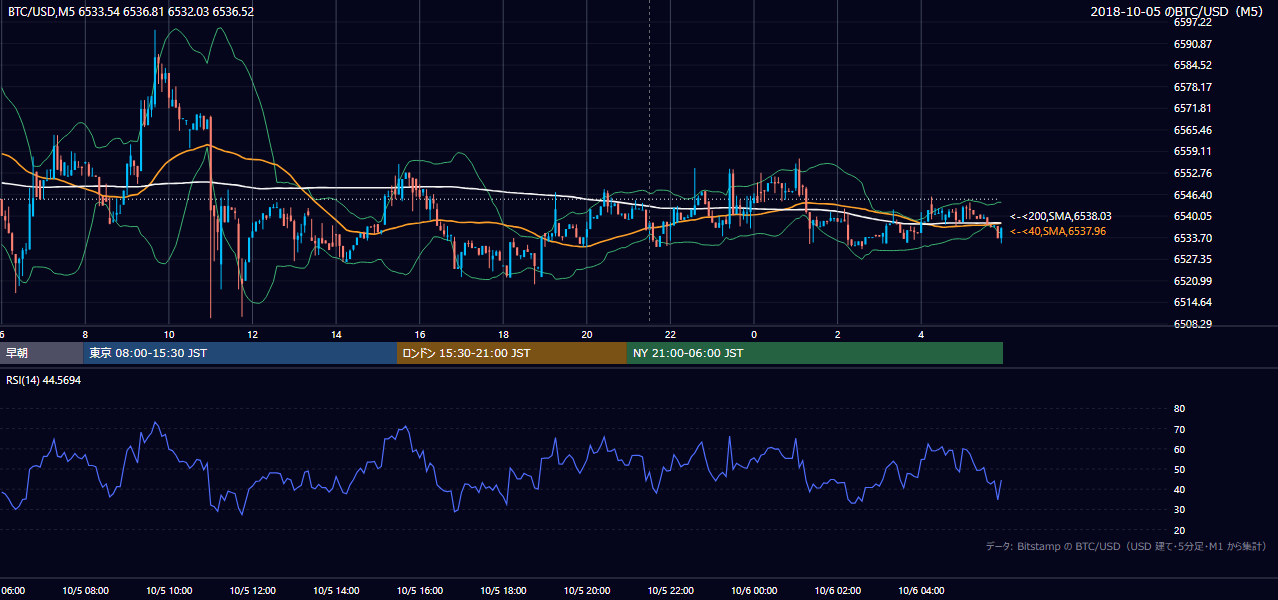Click price axis value 6552.76
The width and height of the screenshot is (1278, 600).
pos(1193,173)
